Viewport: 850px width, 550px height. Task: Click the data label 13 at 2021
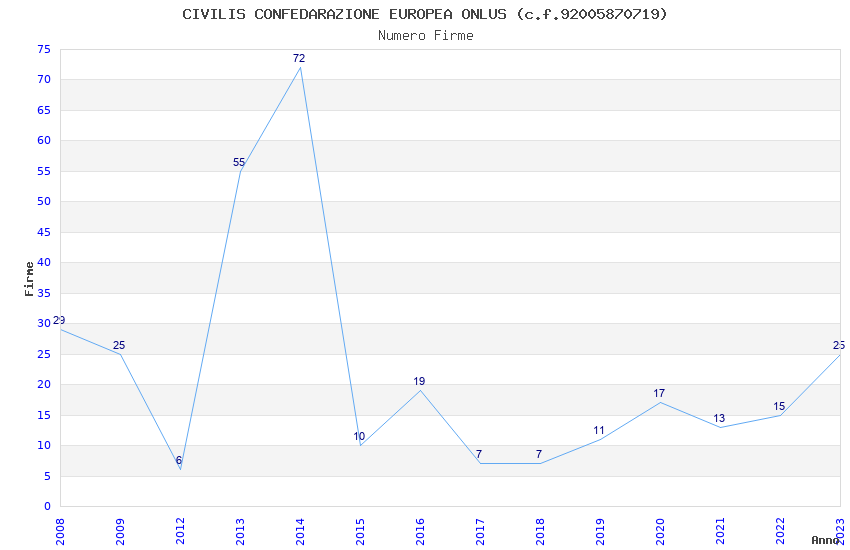(x=719, y=418)
